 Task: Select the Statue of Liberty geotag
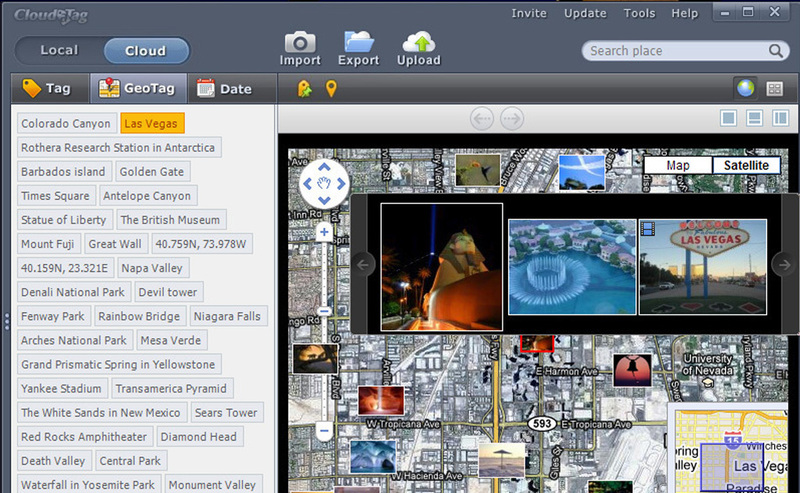[64, 219]
